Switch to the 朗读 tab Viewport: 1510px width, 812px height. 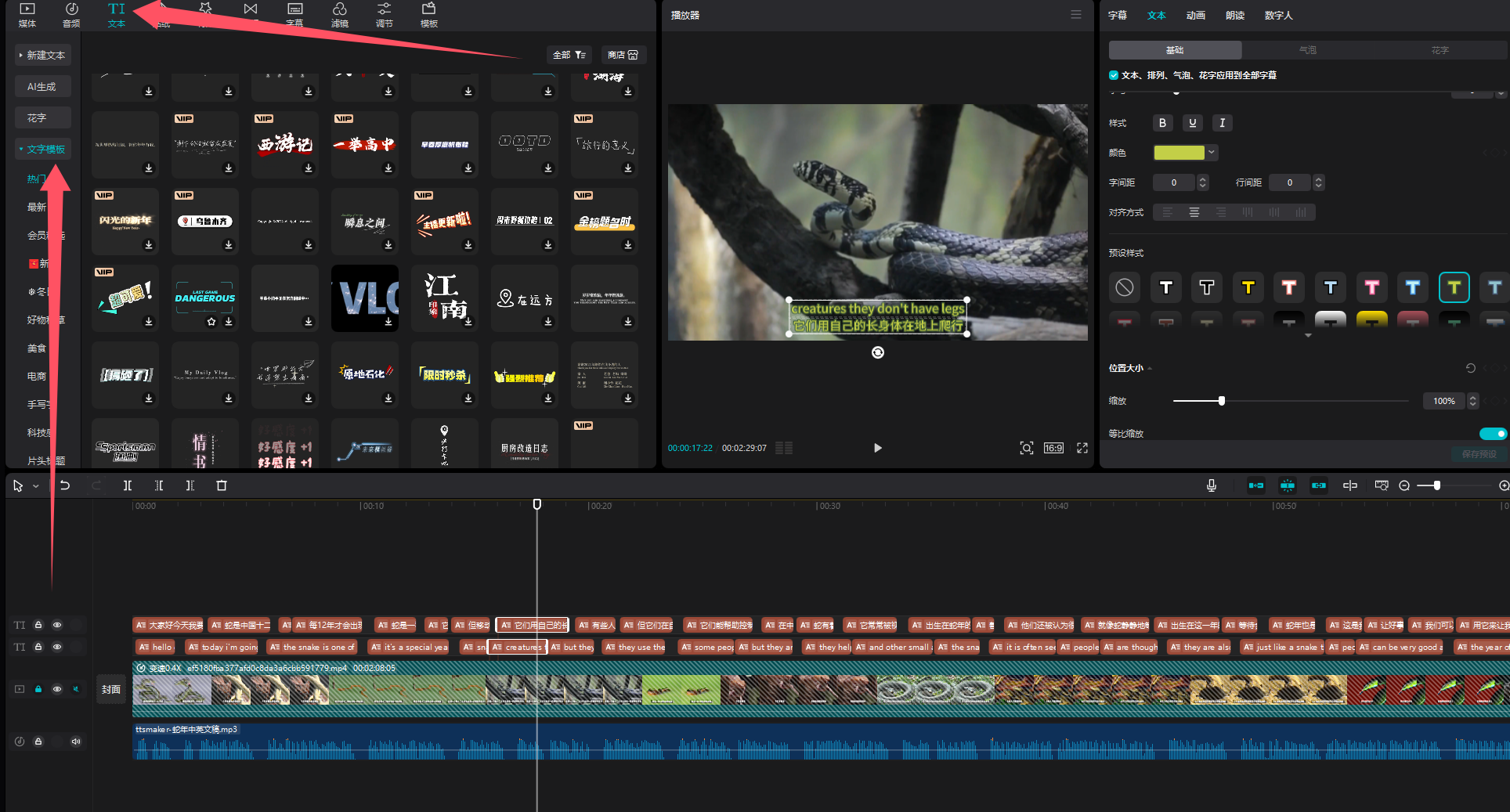1235,16
